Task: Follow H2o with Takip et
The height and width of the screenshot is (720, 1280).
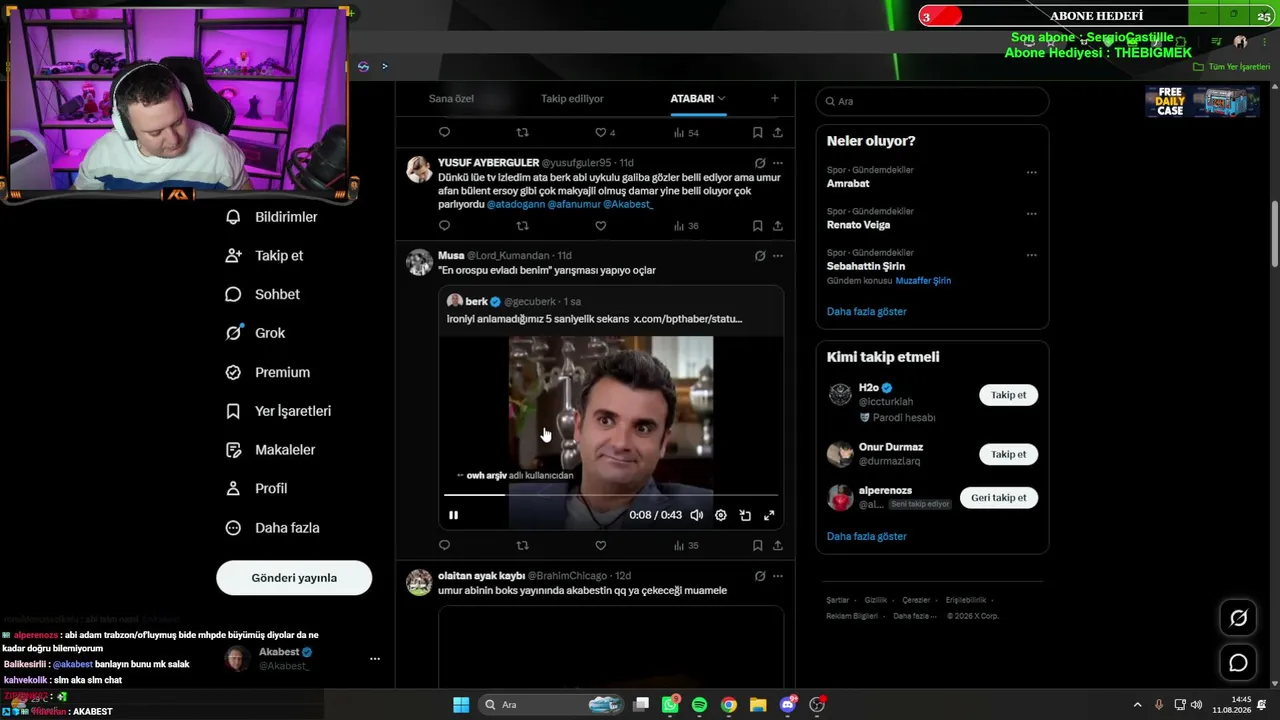Action: [1008, 395]
